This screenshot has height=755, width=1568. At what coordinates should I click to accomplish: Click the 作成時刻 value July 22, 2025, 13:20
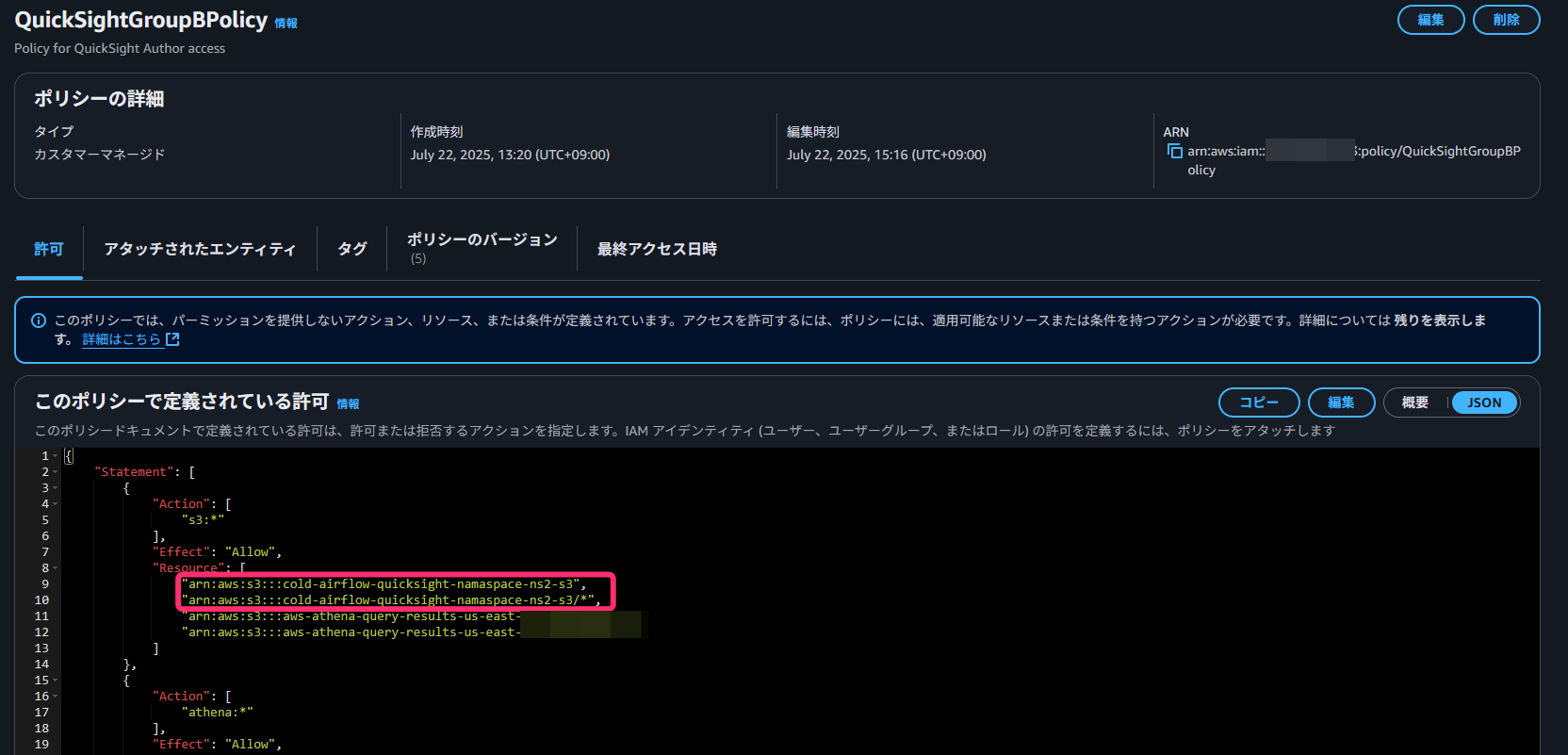[510, 155]
